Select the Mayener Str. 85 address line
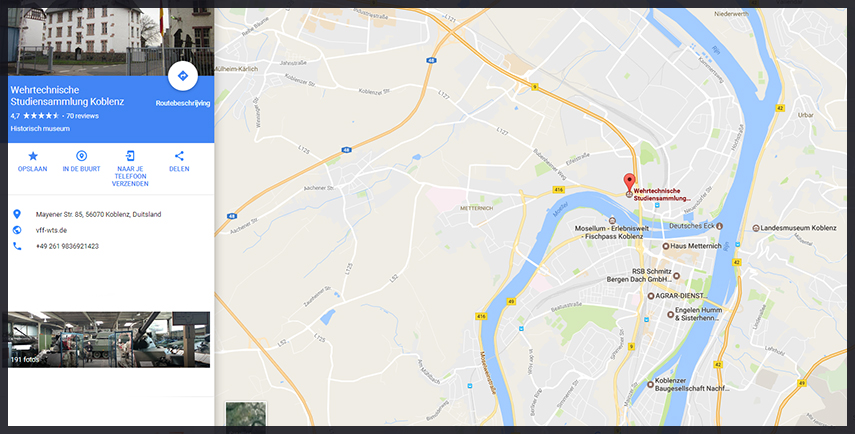Image resolution: width=855 pixels, height=434 pixels. click(98, 214)
